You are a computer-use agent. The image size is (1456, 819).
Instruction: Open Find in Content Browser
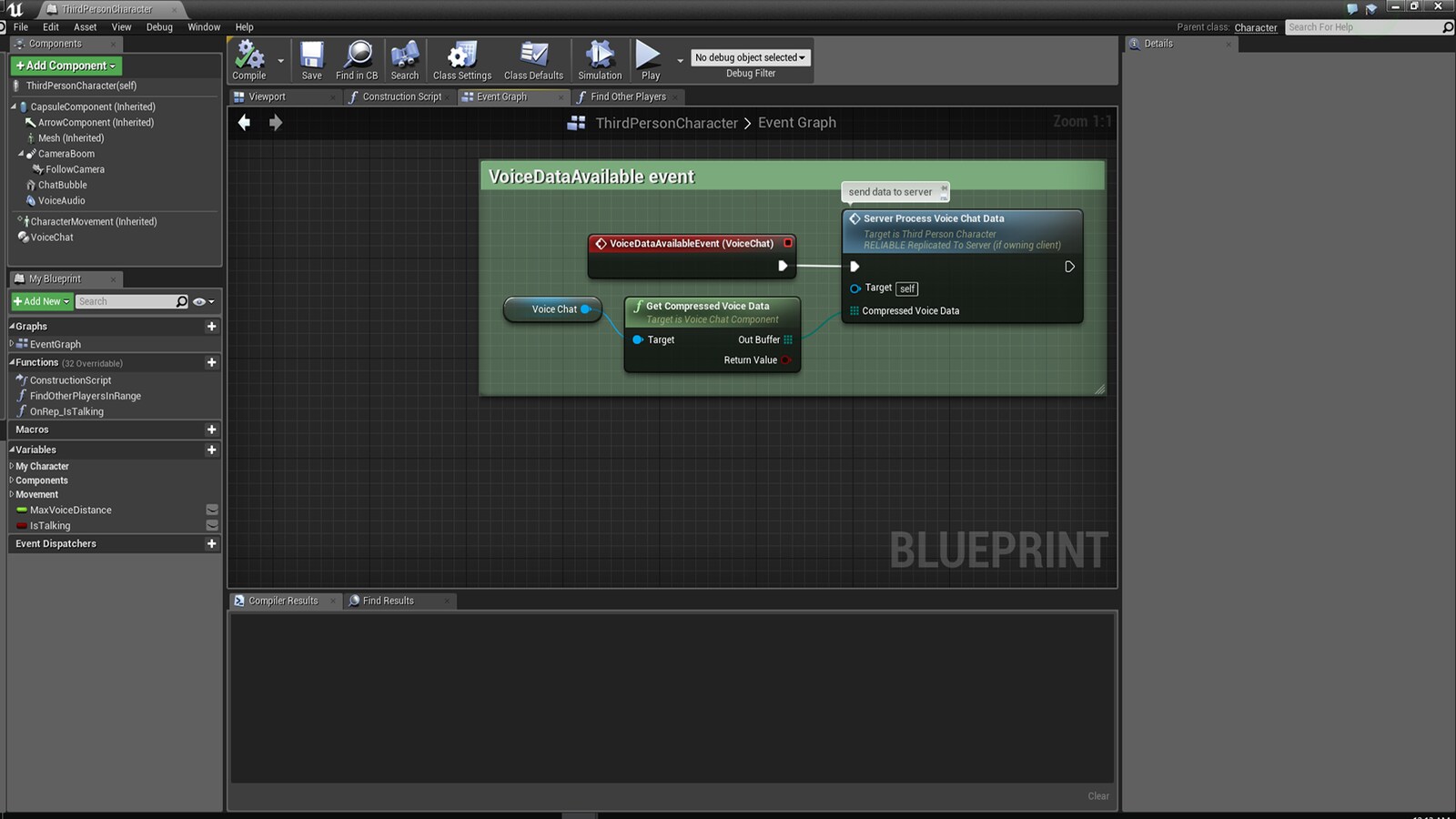357,59
